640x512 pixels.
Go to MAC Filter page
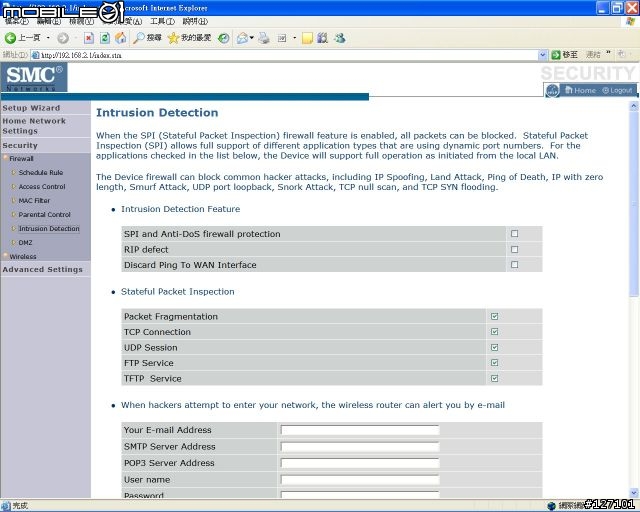34,200
